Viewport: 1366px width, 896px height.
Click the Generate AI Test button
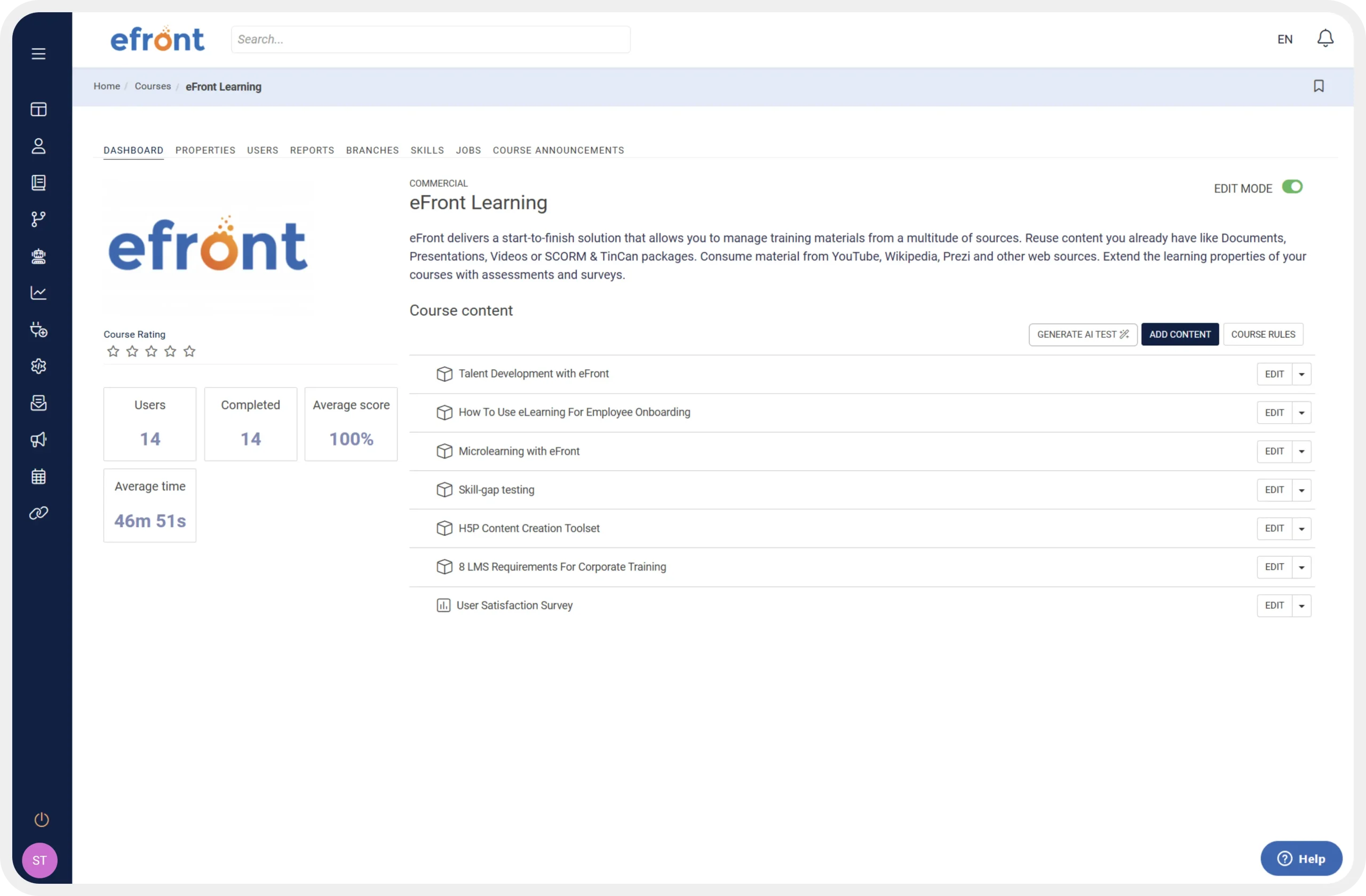click(x=1083, y=334)
